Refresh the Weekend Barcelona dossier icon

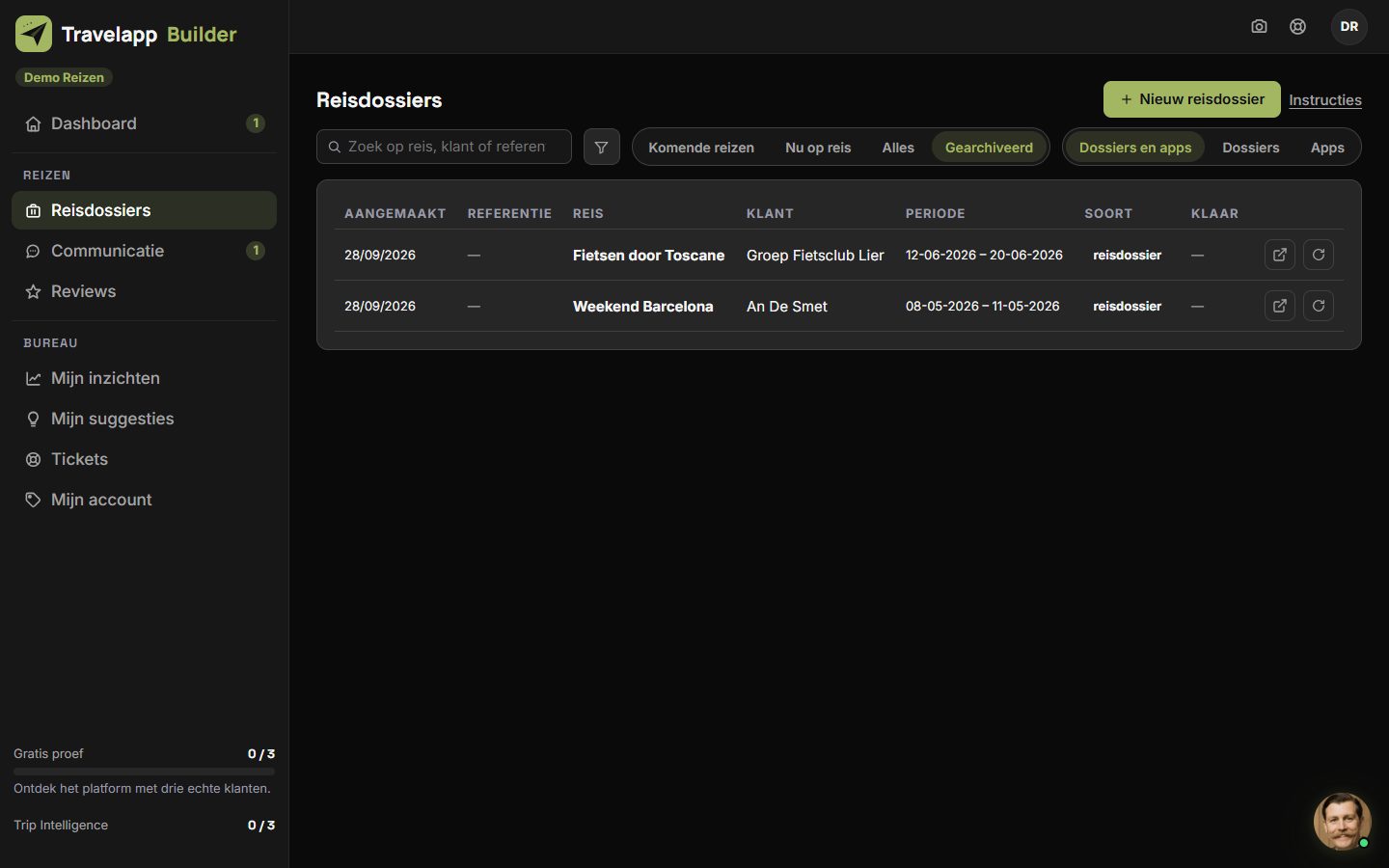1319,306
